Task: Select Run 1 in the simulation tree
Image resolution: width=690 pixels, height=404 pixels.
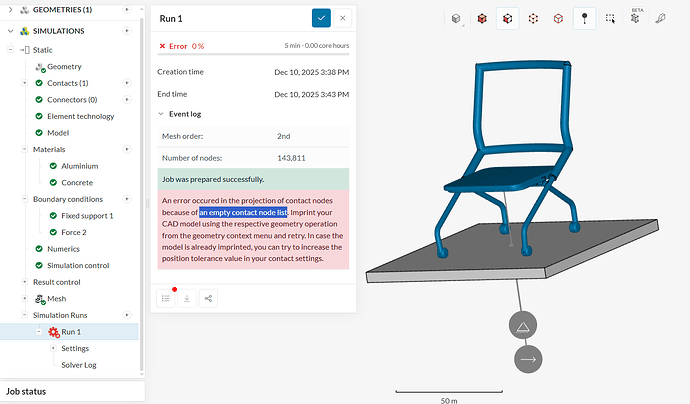Action: (x=71, y=331)
